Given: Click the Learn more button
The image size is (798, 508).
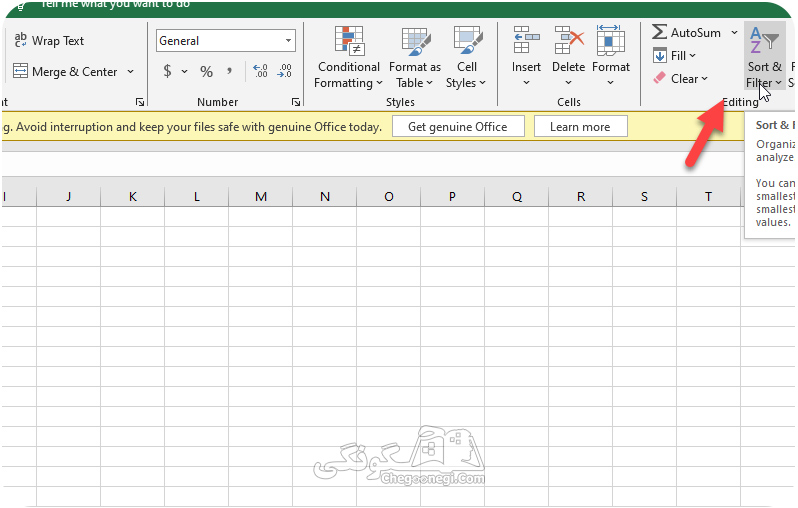Looking at the screenshot, I should [x=580, y=127].
